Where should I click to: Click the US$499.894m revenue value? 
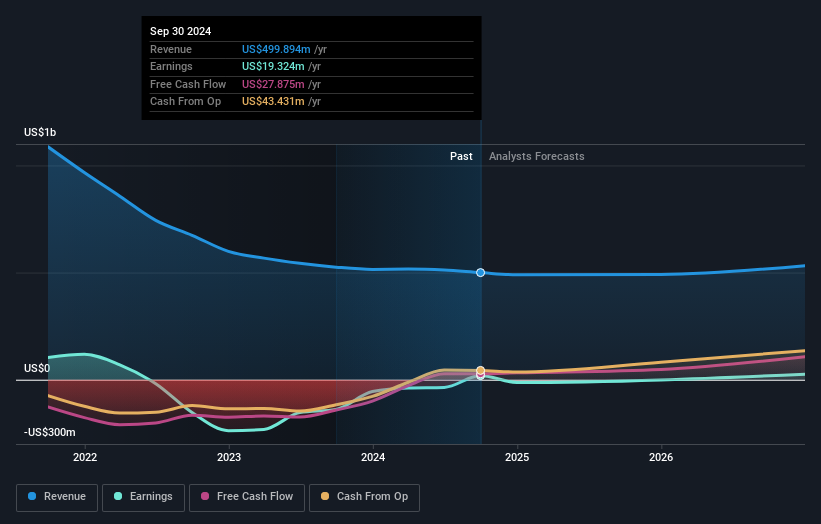276,49
